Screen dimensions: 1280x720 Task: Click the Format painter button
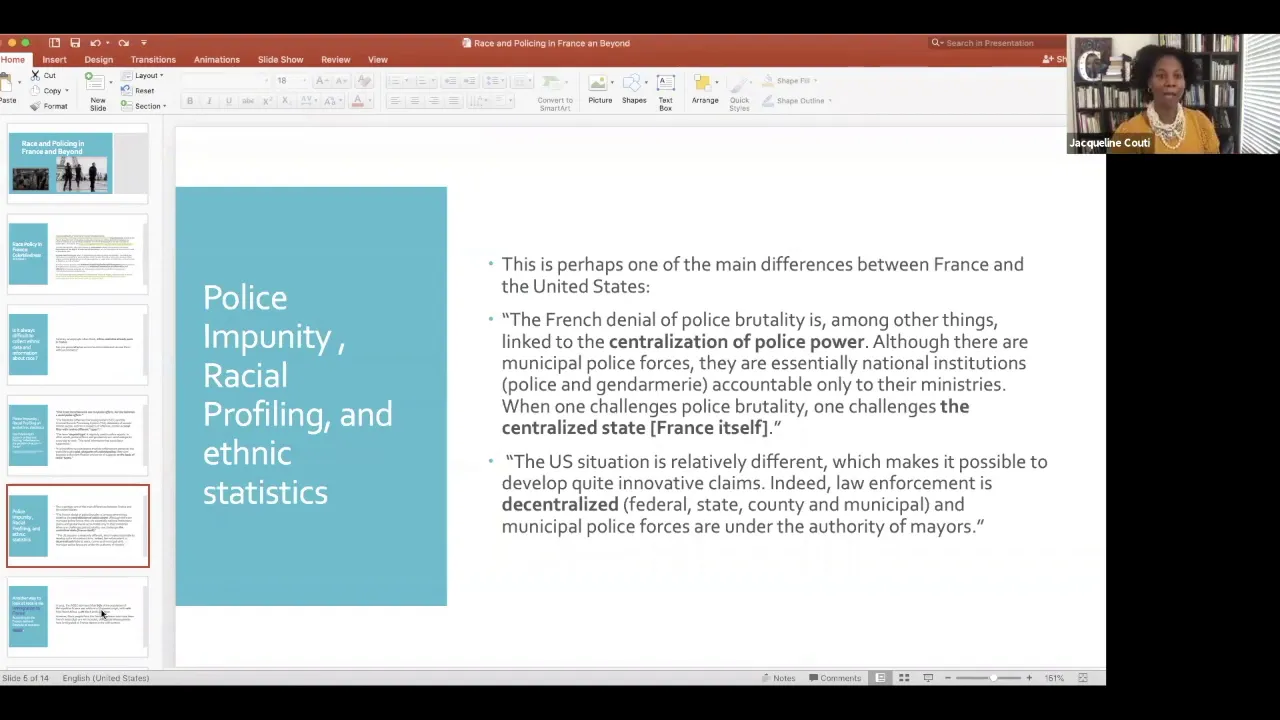click(49, 106)
